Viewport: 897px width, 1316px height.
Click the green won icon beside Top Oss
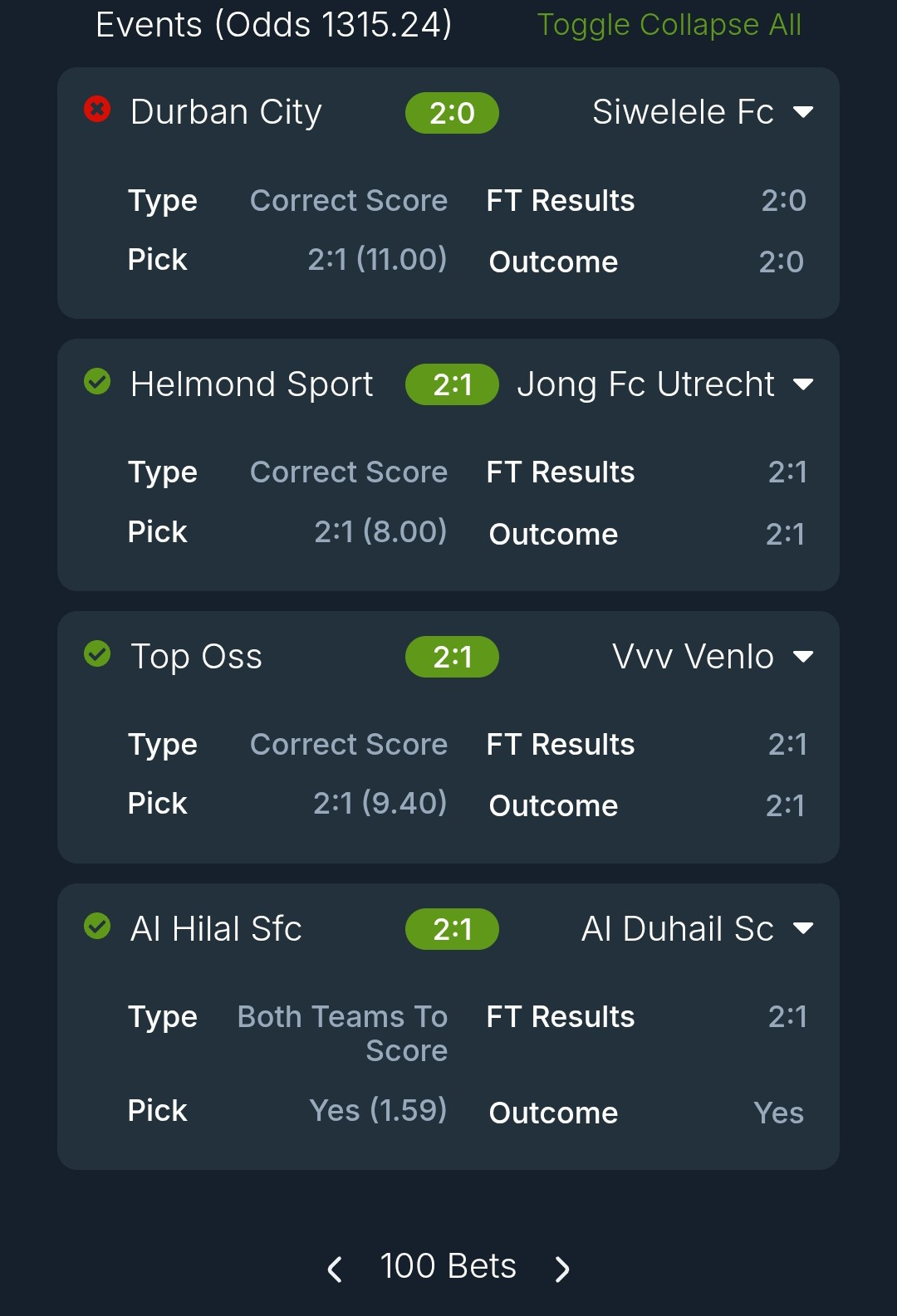(x=97, y=654)
